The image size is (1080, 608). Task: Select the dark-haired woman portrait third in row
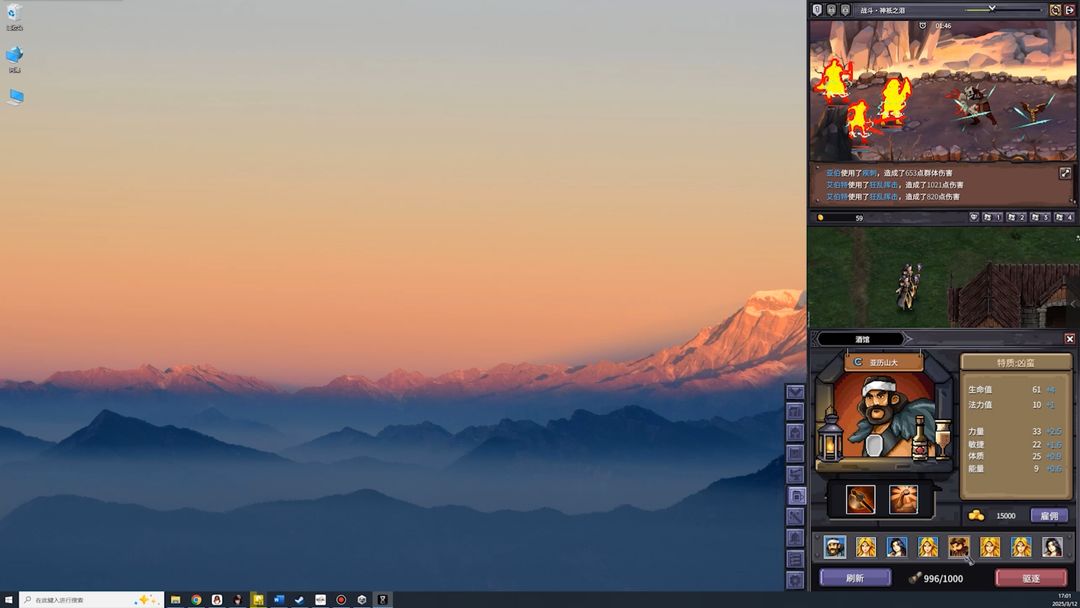click(x=897, y=547)
